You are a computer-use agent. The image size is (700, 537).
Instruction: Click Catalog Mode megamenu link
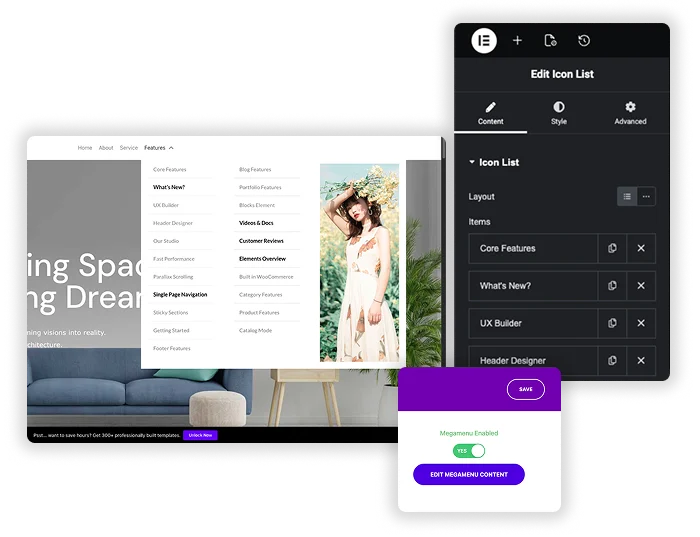[x=255, y=330]
